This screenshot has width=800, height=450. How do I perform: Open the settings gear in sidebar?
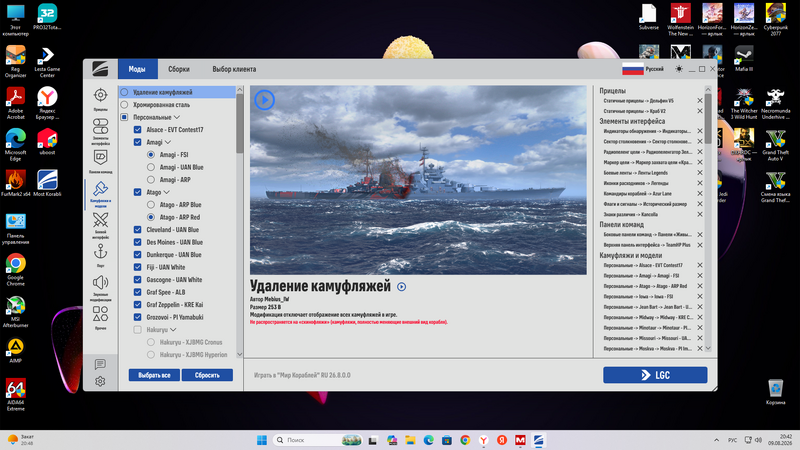point(100,381)
